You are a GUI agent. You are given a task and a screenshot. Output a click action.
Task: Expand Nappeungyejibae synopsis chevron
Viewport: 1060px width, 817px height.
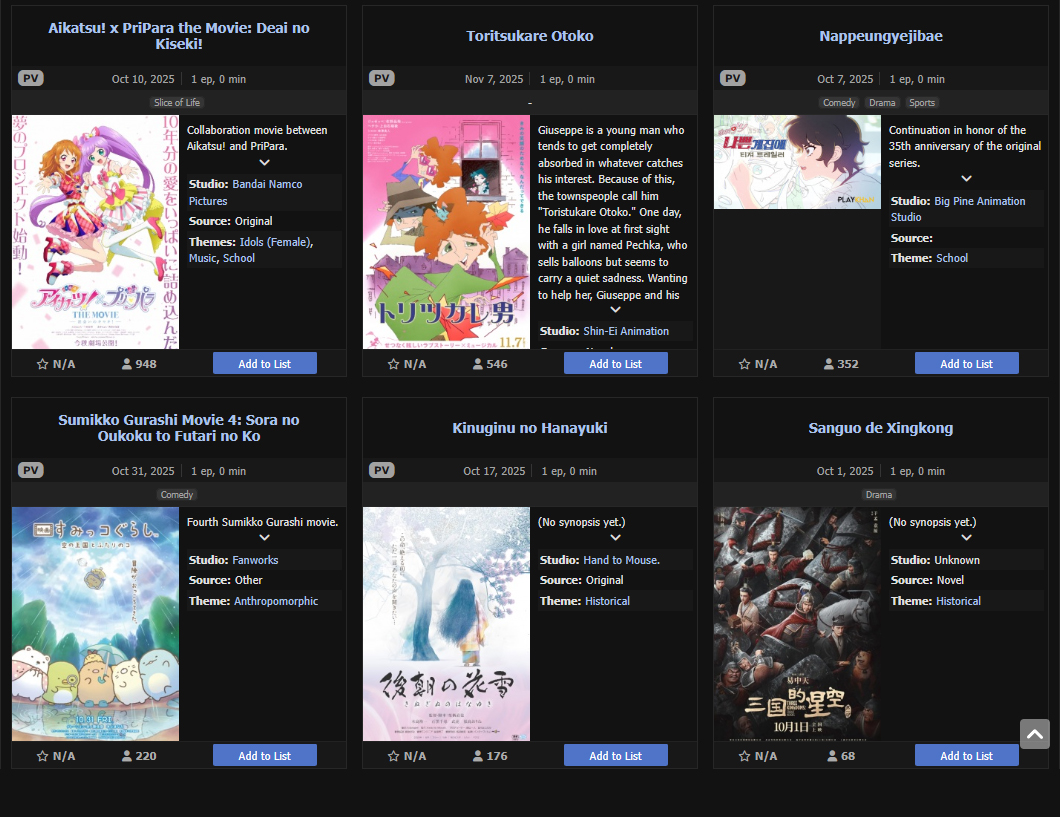click(967, 179)
